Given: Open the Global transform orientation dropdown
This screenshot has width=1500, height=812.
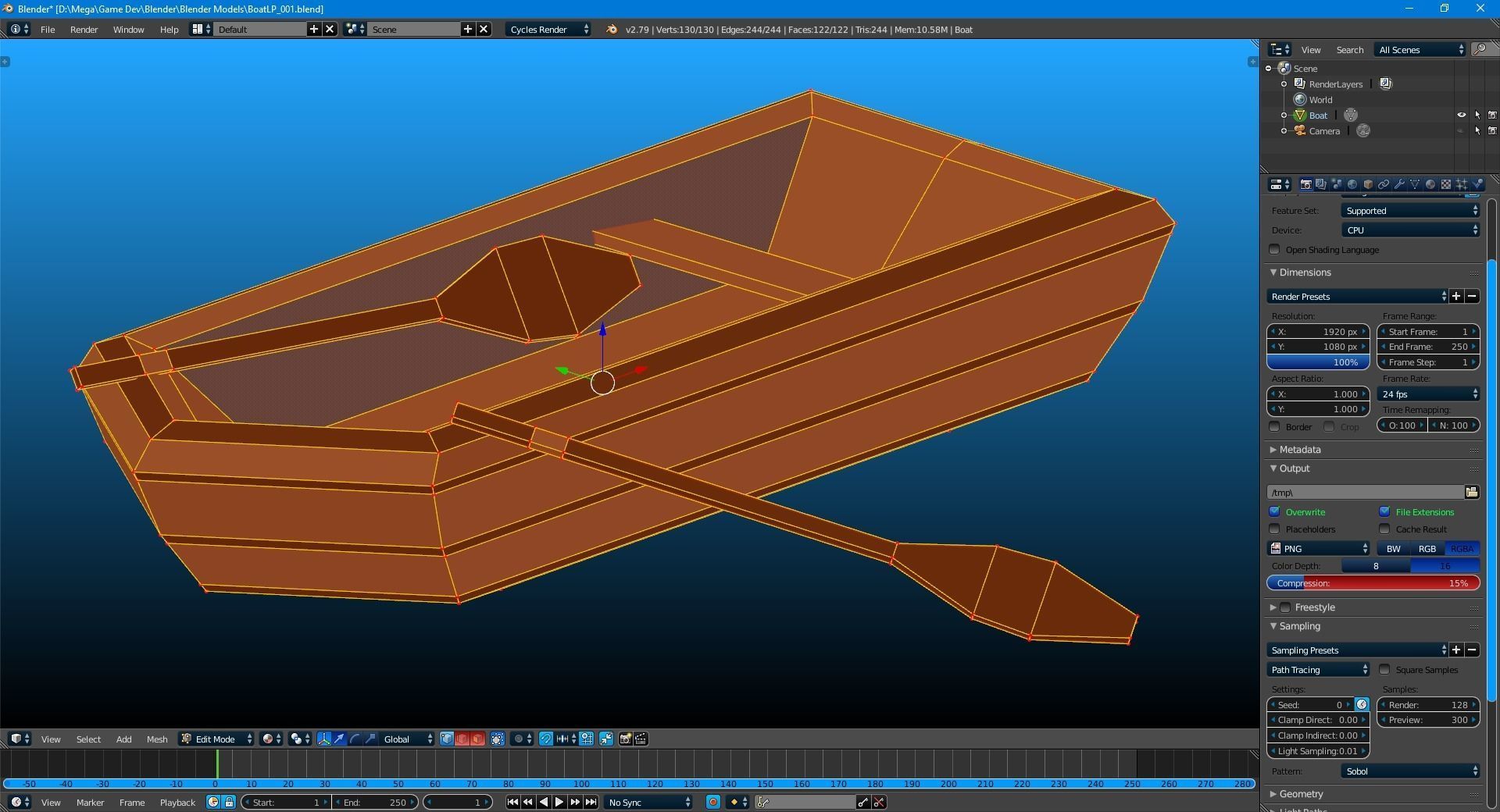Looking at the screenshot, I should click(406, 739).
